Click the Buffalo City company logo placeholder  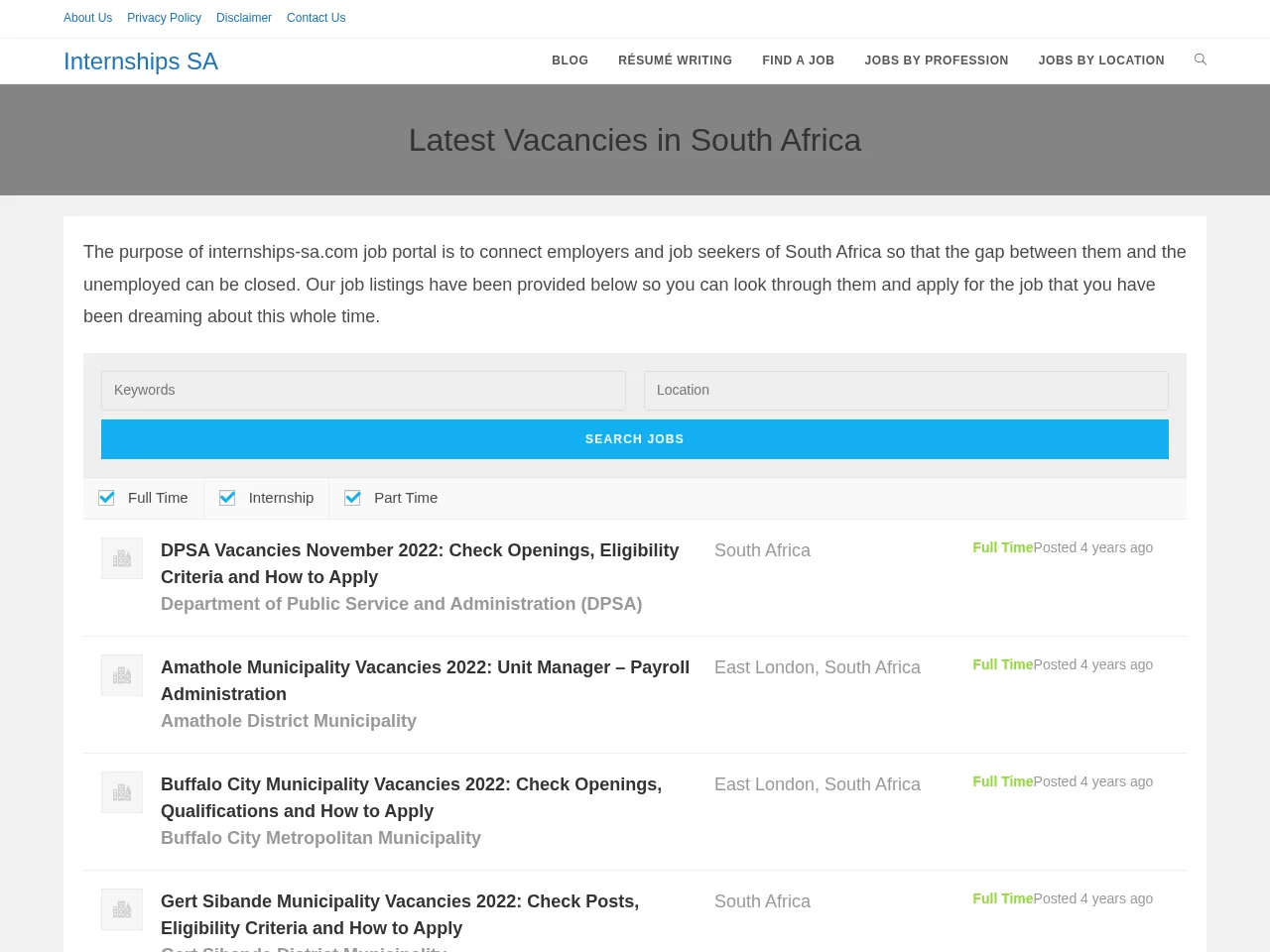[x=122, y=792]
